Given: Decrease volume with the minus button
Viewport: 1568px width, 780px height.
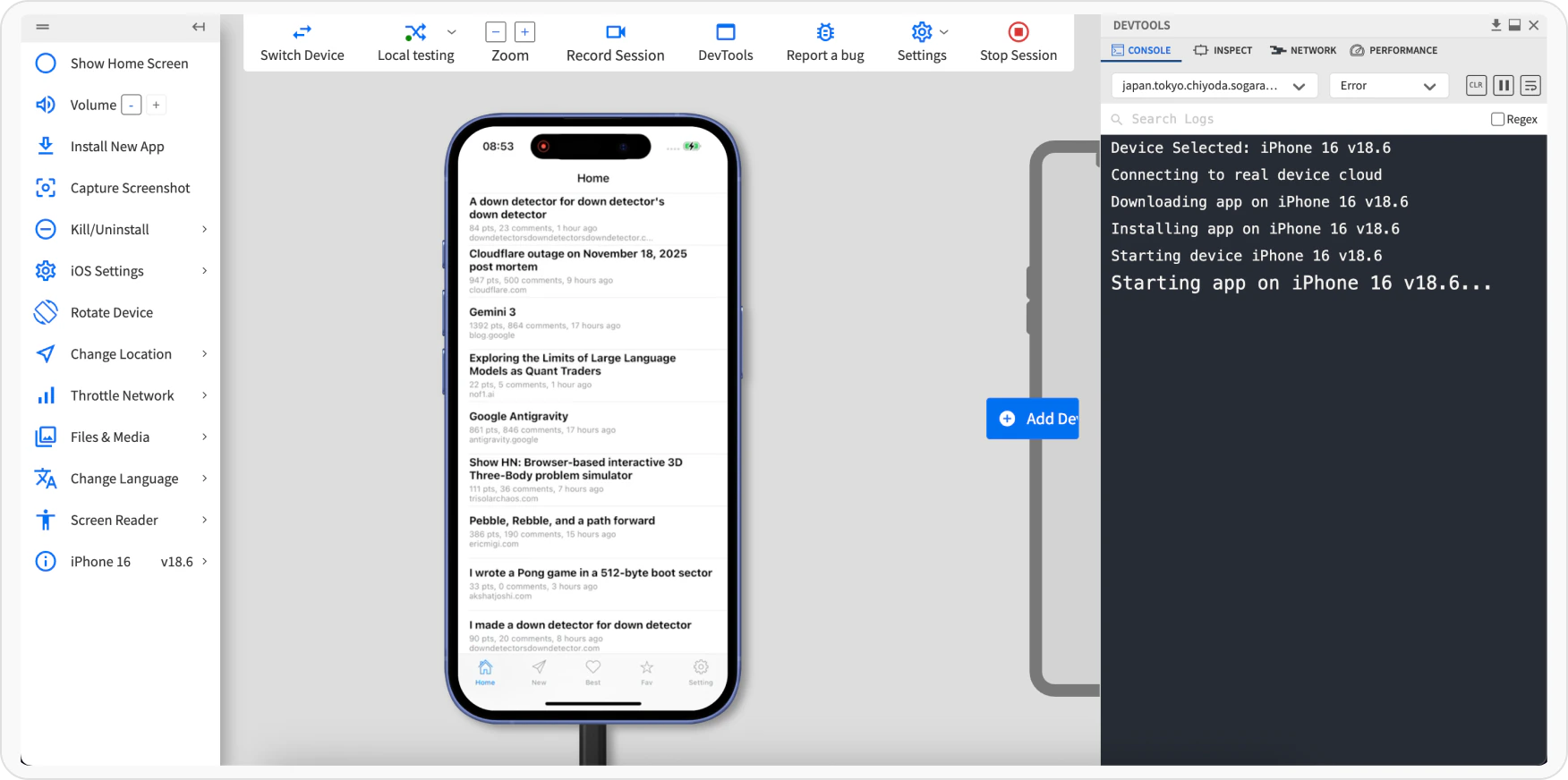Looking at the screenshot, I should pos(132,105).
